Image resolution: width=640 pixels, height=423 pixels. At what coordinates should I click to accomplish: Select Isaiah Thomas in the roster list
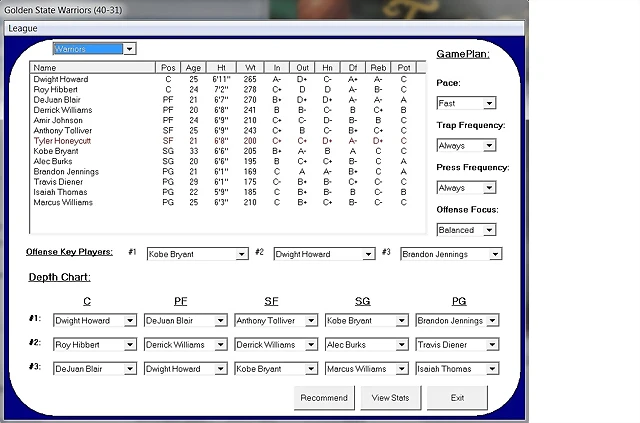(x=228, y=192)
